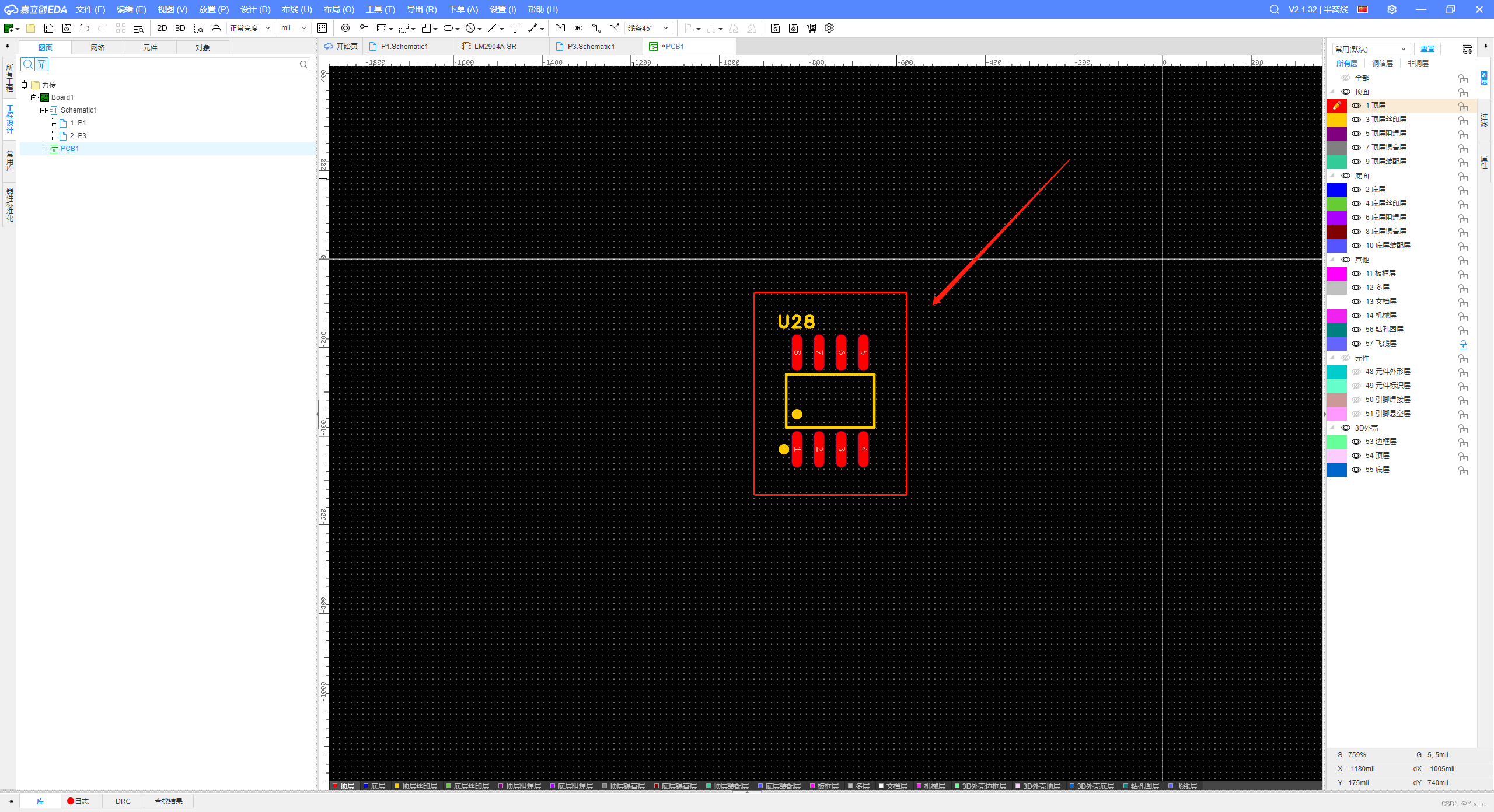Show all layers via 全部 eye
Viewport: 1494px width, 812px height.
(1346, 78)
